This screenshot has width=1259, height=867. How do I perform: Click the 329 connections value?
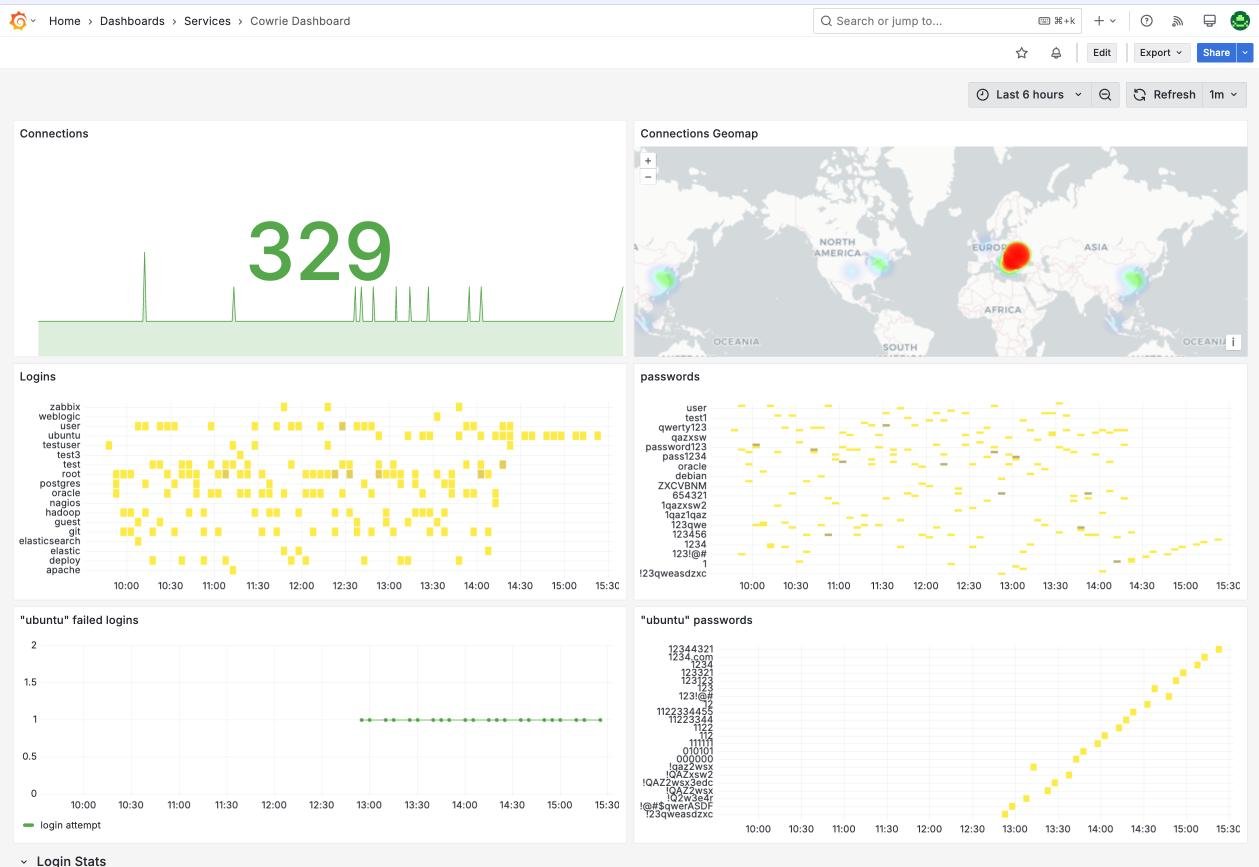[x=320, y=251]
